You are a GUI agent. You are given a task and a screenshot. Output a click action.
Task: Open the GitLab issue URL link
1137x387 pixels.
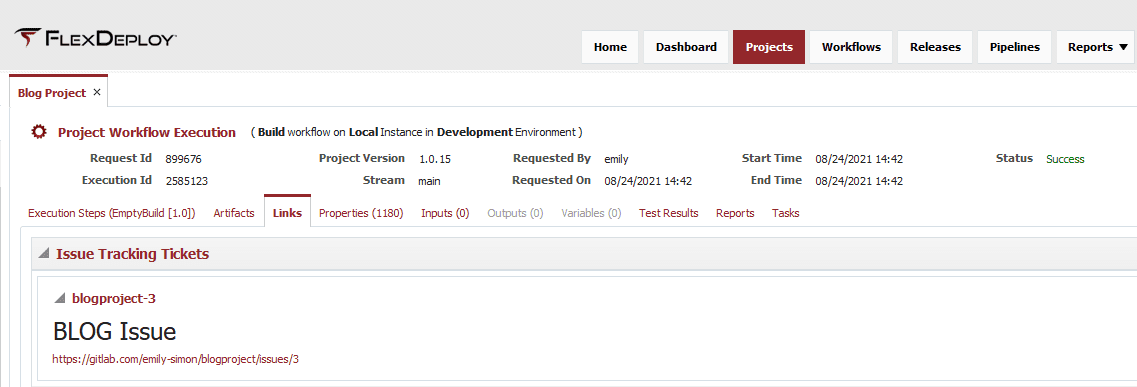point(175,359)
